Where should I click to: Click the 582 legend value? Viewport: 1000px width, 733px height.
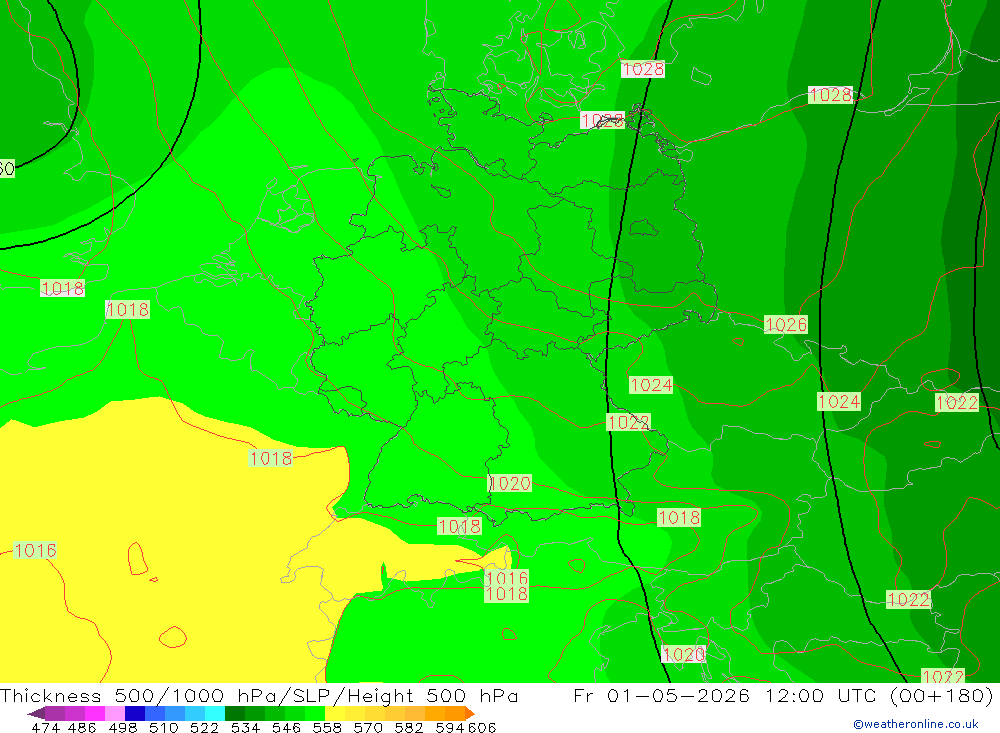[x=408, y=727]
